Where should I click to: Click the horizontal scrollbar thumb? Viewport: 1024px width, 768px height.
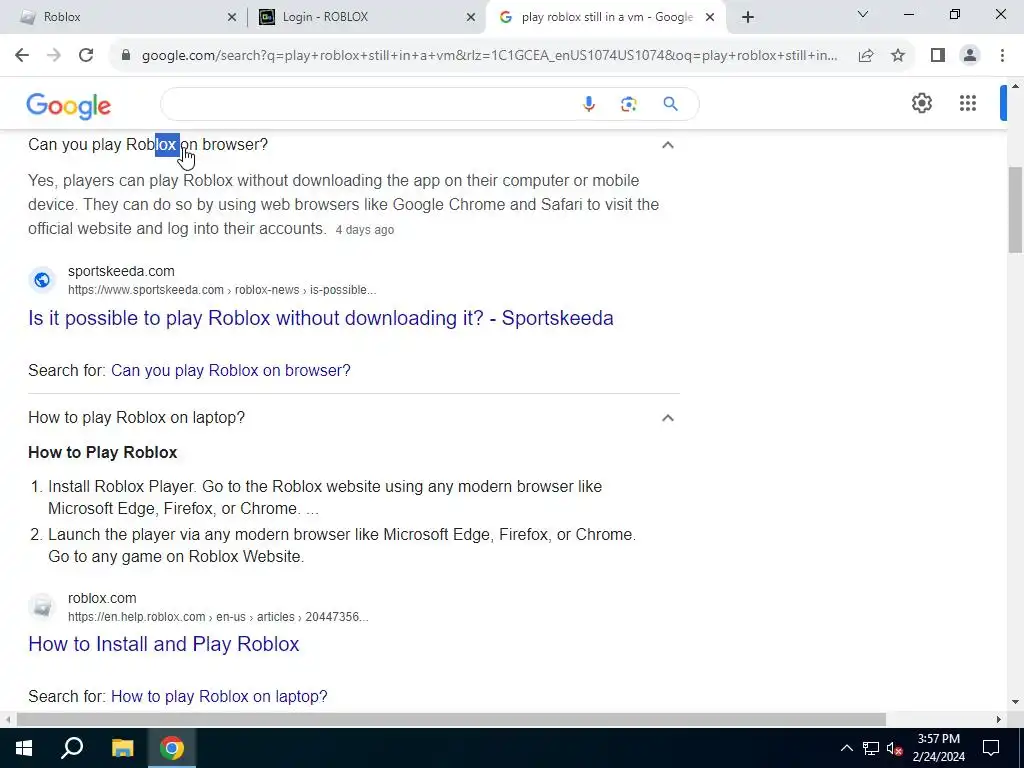pos(451,719)
